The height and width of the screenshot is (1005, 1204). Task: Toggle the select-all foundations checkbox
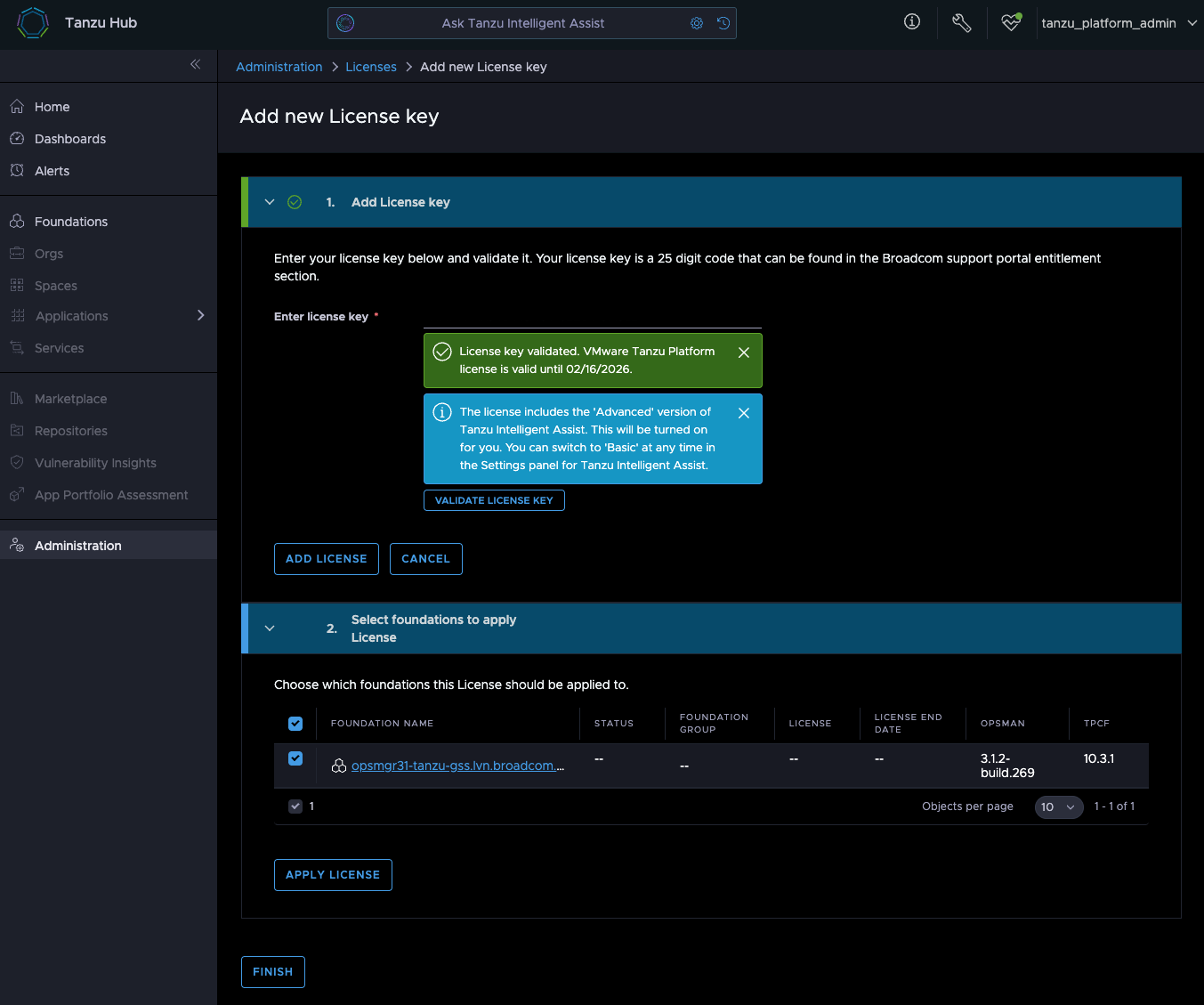295,724
